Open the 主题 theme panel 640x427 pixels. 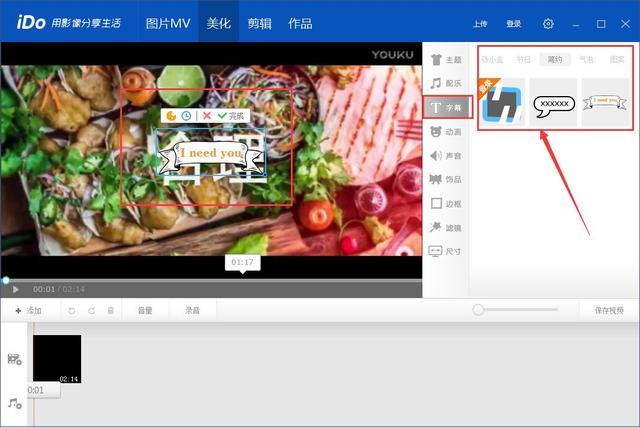(x=446, y=60)
